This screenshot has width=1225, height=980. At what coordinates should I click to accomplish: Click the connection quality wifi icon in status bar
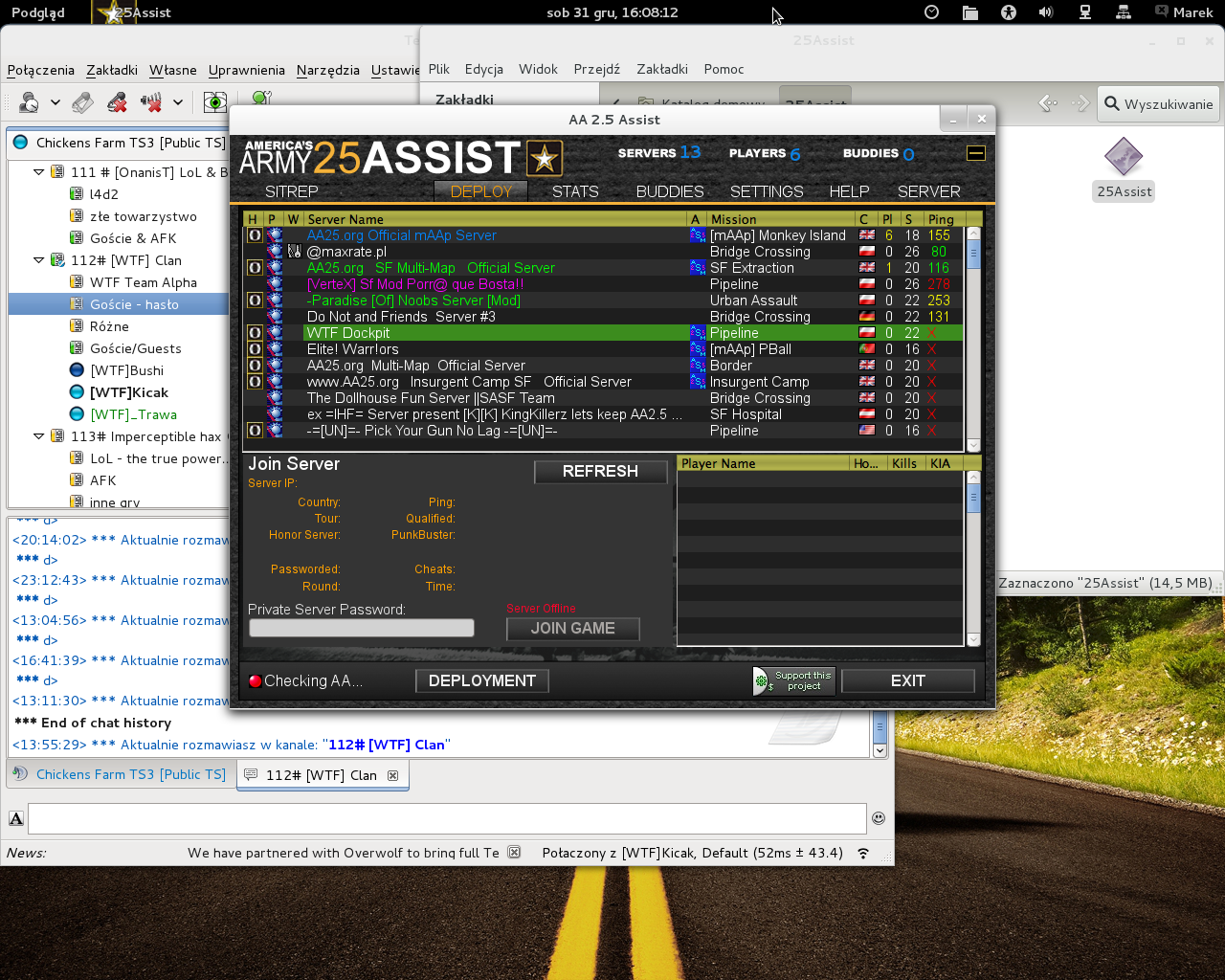point(863,853)
